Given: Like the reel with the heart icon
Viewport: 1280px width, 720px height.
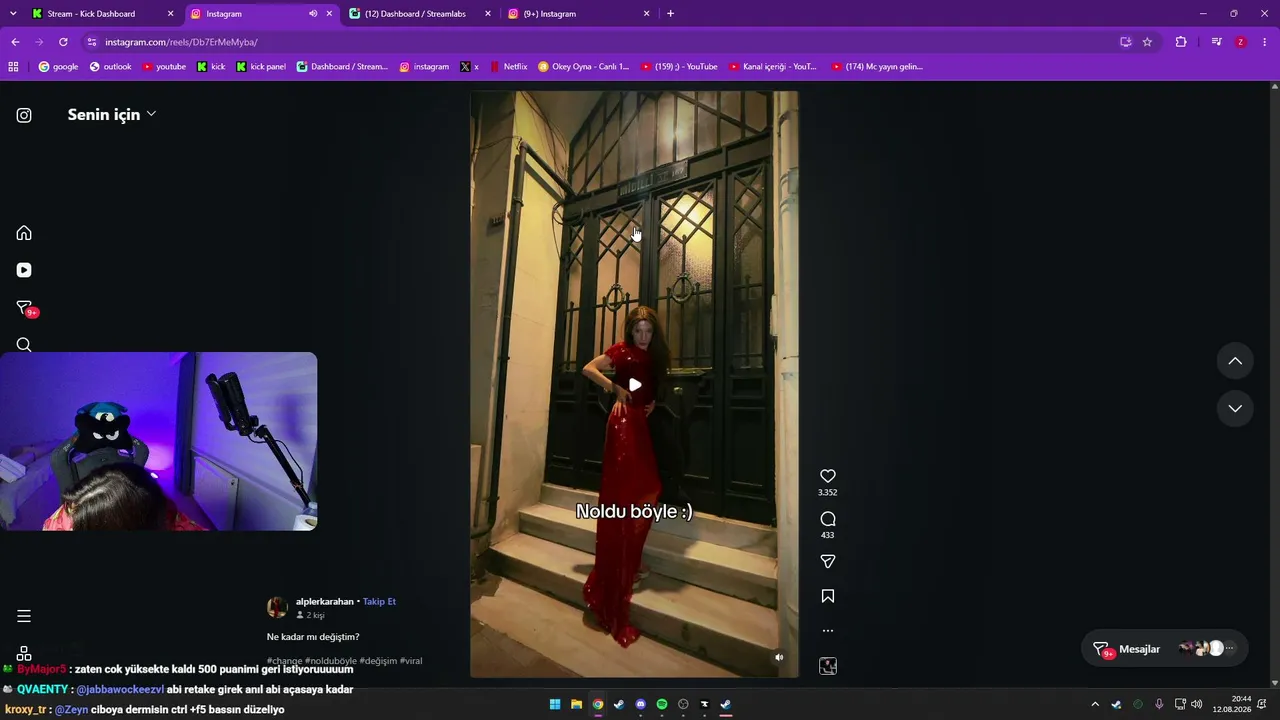Looking at the screenshot, I should point(828,476).
